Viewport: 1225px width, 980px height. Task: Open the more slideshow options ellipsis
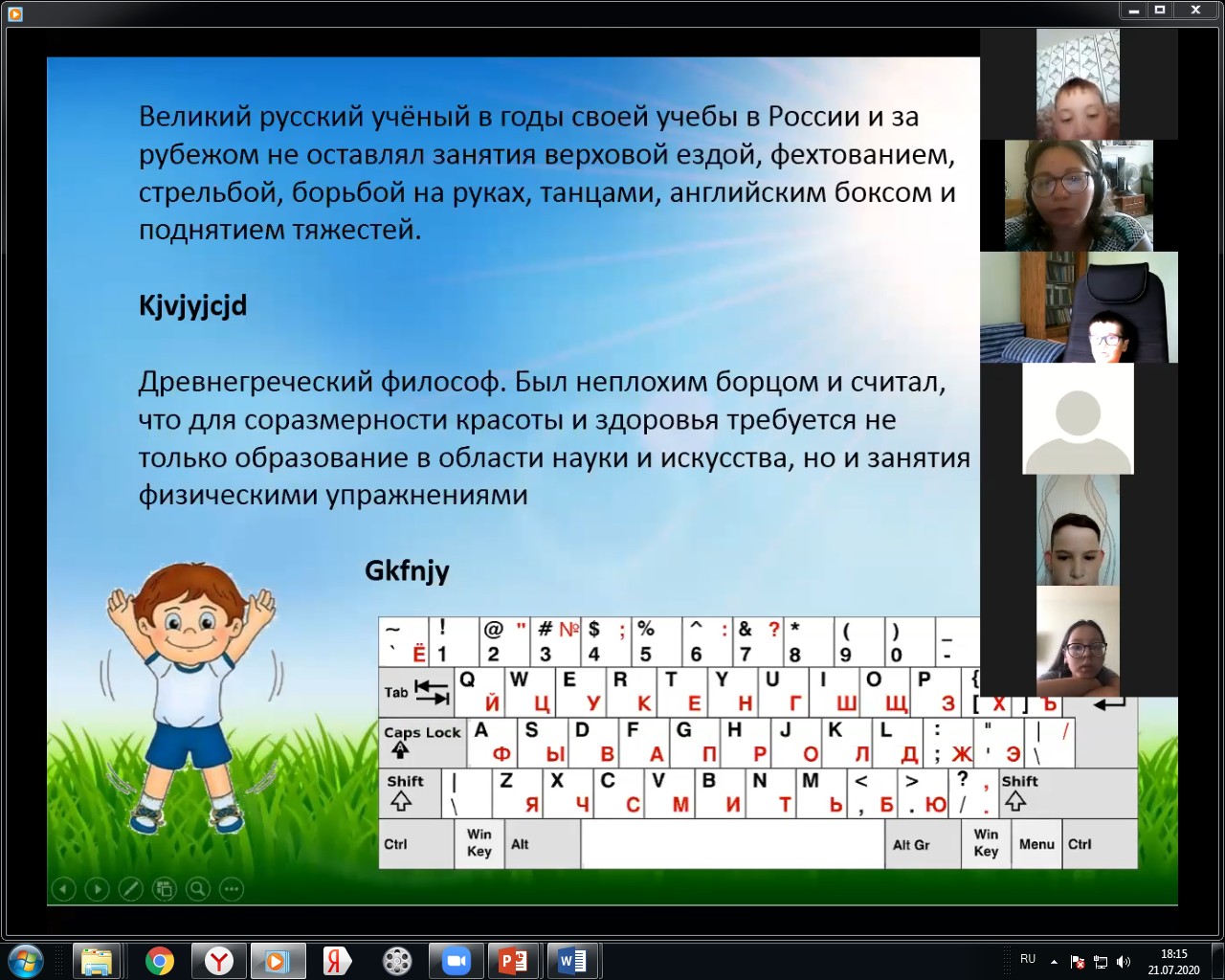tap(232, 889)
